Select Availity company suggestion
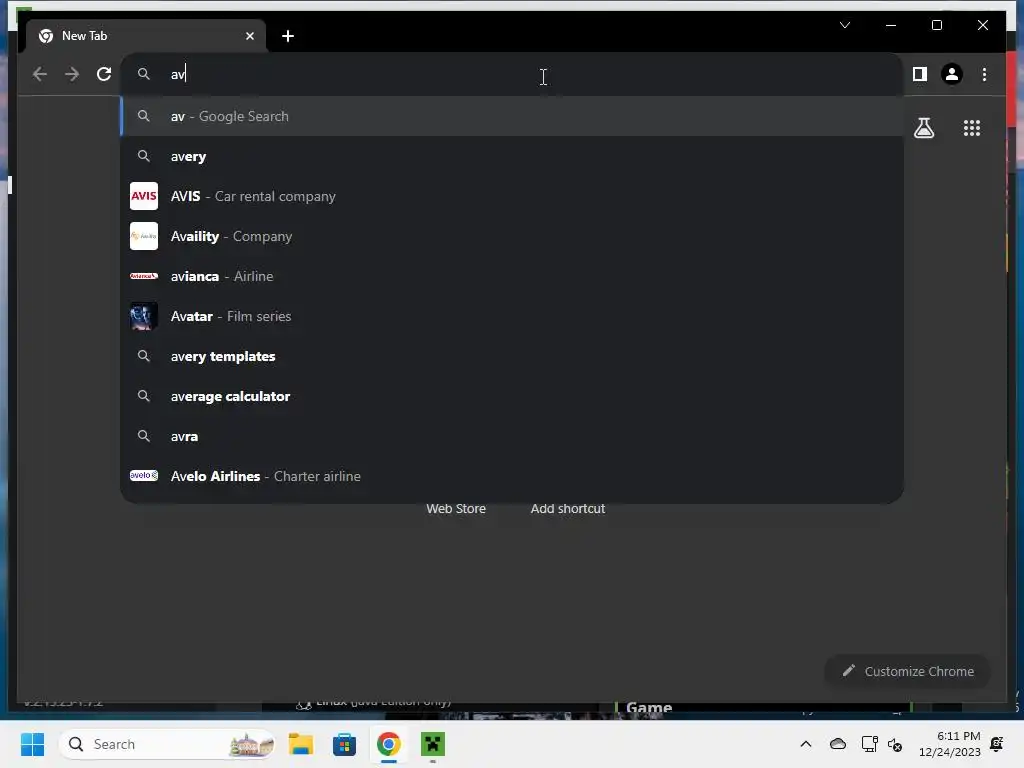 click(x=512, y=236)
